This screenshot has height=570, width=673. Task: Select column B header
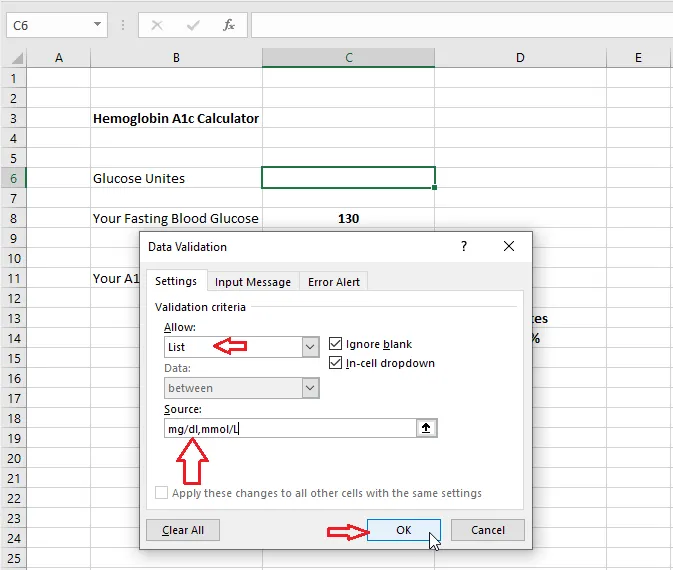tap(176, 58)
